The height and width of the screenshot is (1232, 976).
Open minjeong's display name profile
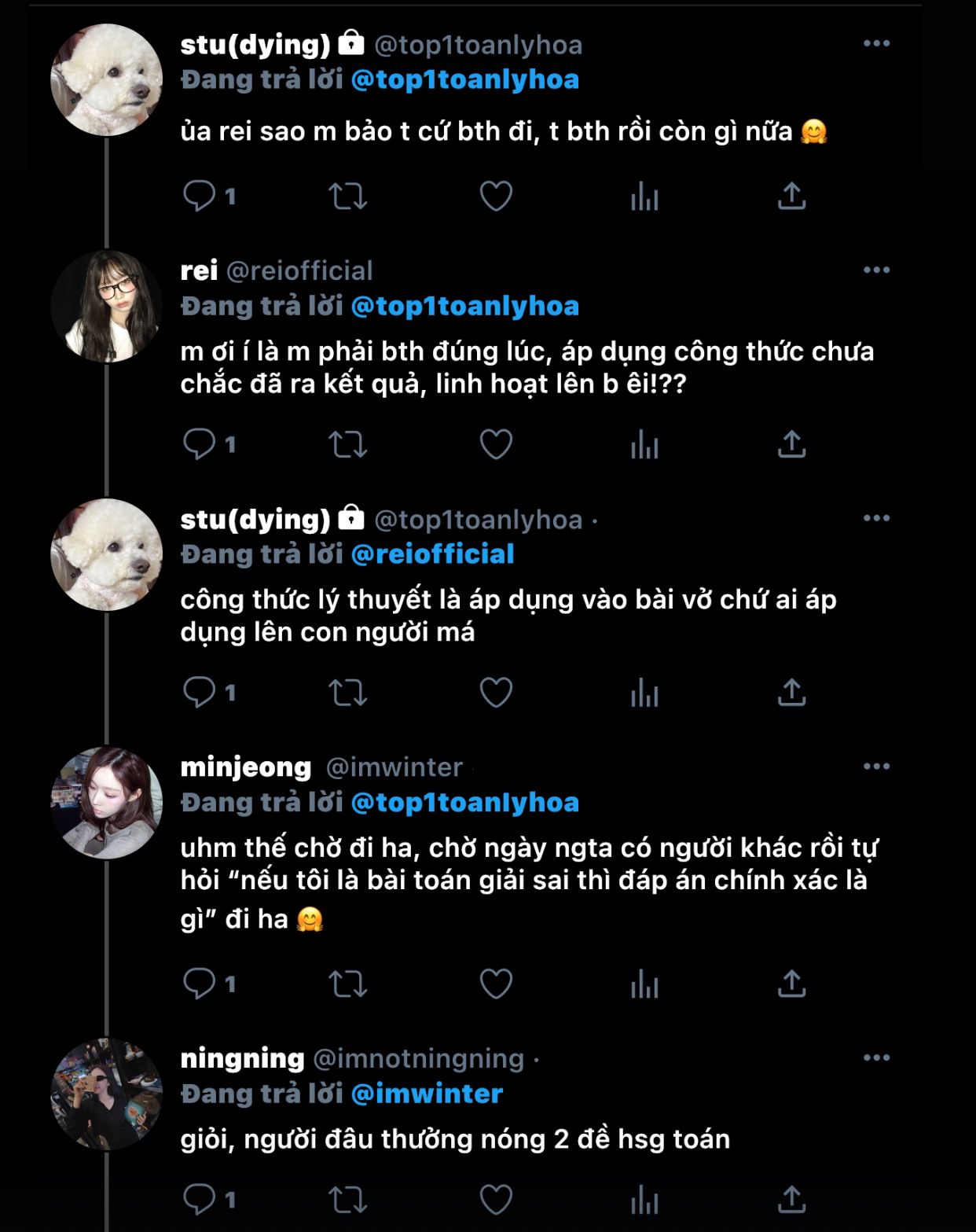(x=246, y=767)
